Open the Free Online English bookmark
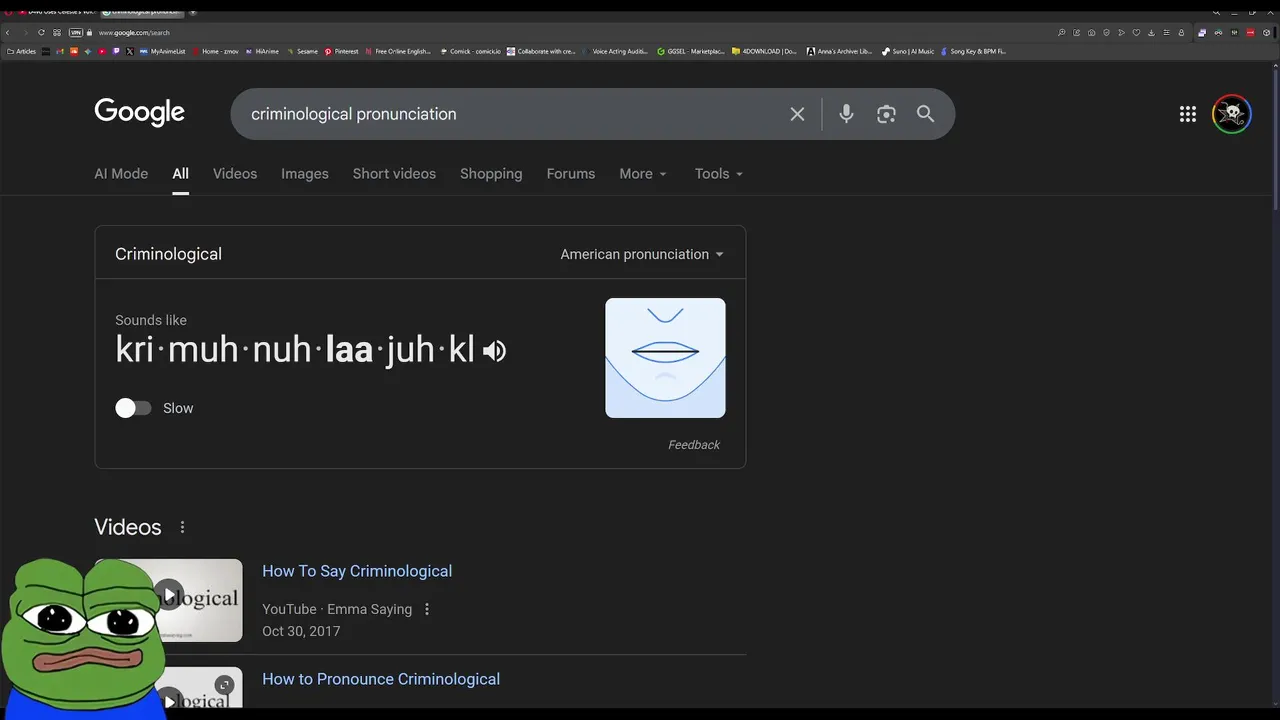 pos(398,51)
